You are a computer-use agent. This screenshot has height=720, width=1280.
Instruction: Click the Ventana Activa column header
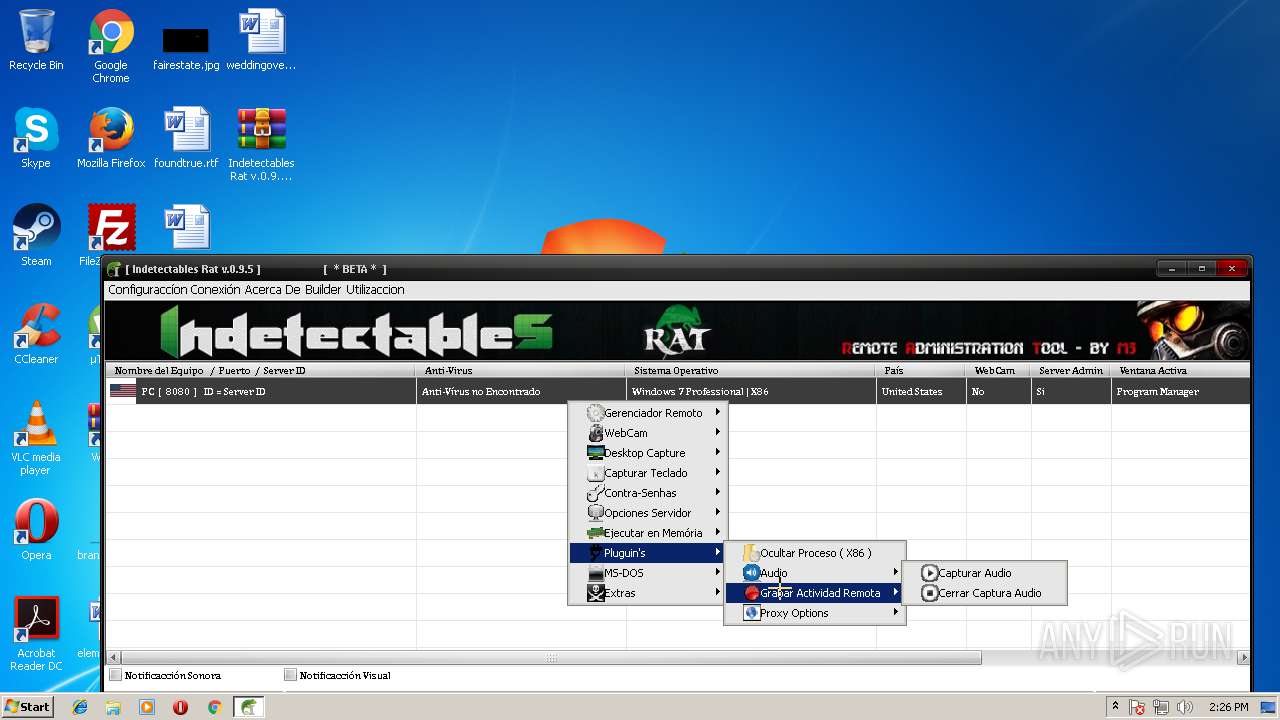[1180, 371]
